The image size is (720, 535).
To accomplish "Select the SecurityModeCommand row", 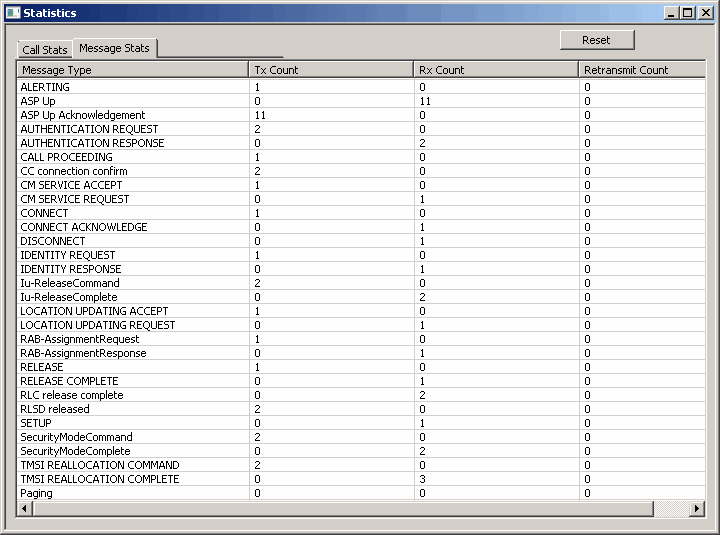I will click(76, 437).
